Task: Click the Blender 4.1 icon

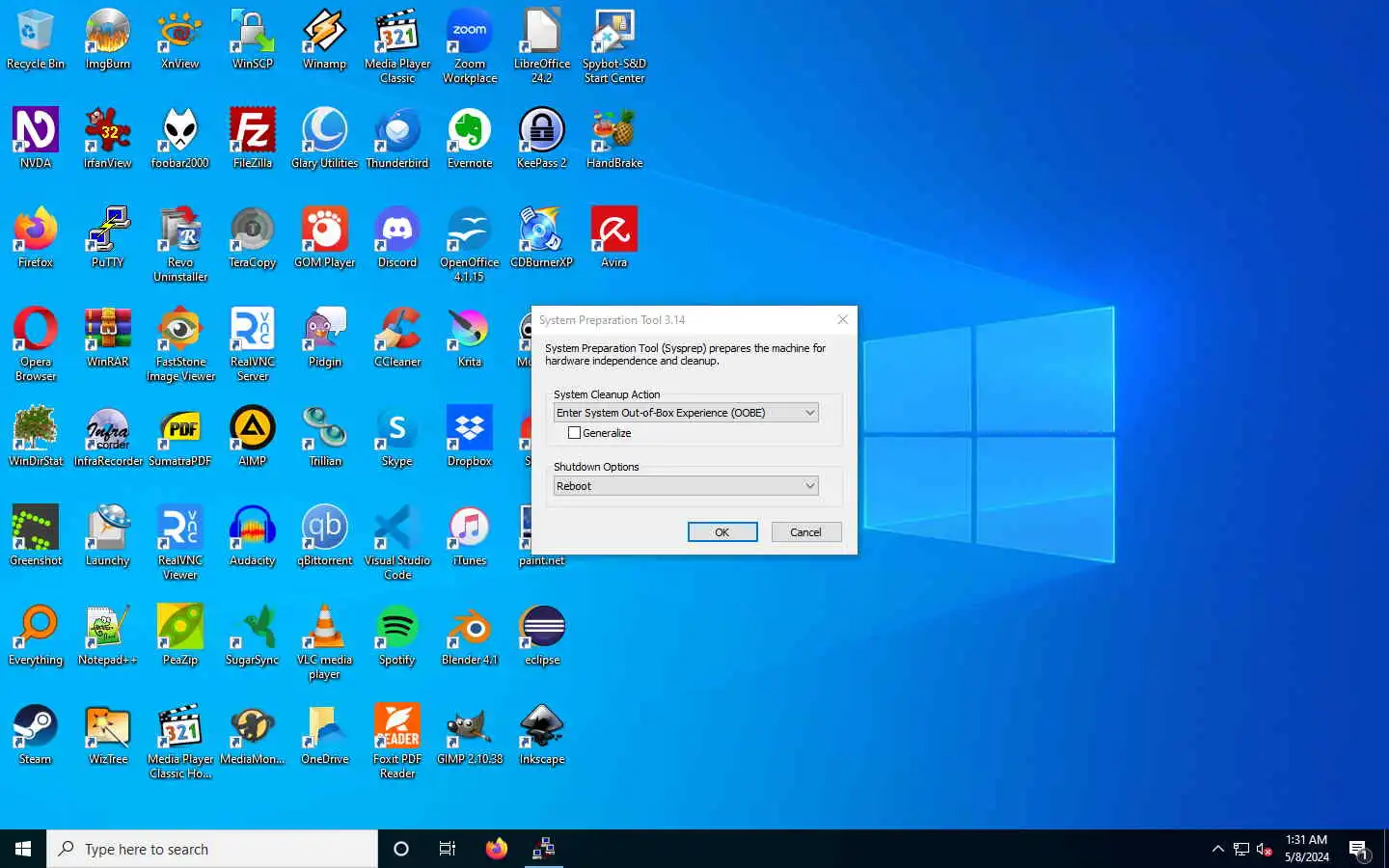Action: 470,637
